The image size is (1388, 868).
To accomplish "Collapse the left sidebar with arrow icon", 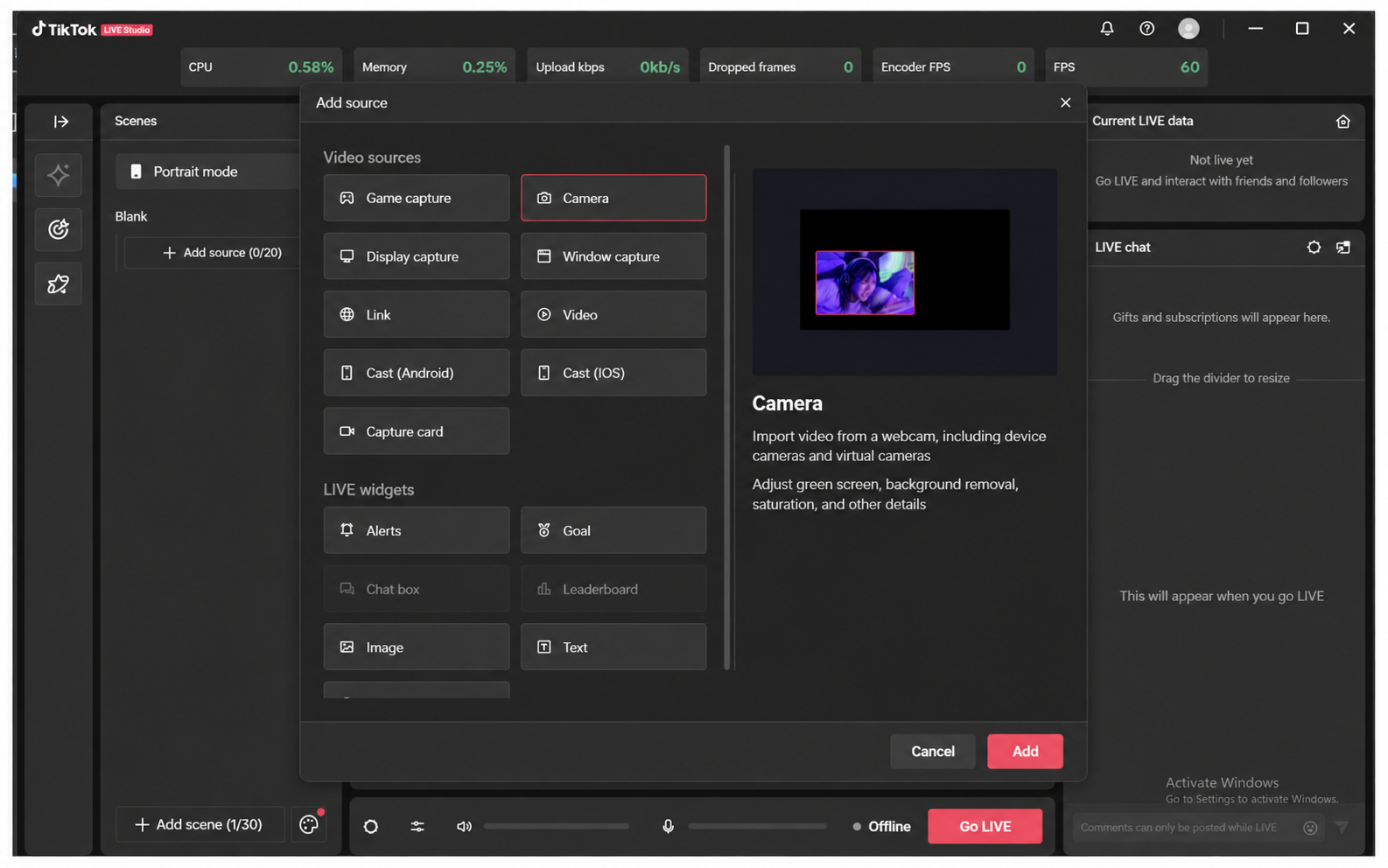I will pyautogui.click(x=60, y=122).
